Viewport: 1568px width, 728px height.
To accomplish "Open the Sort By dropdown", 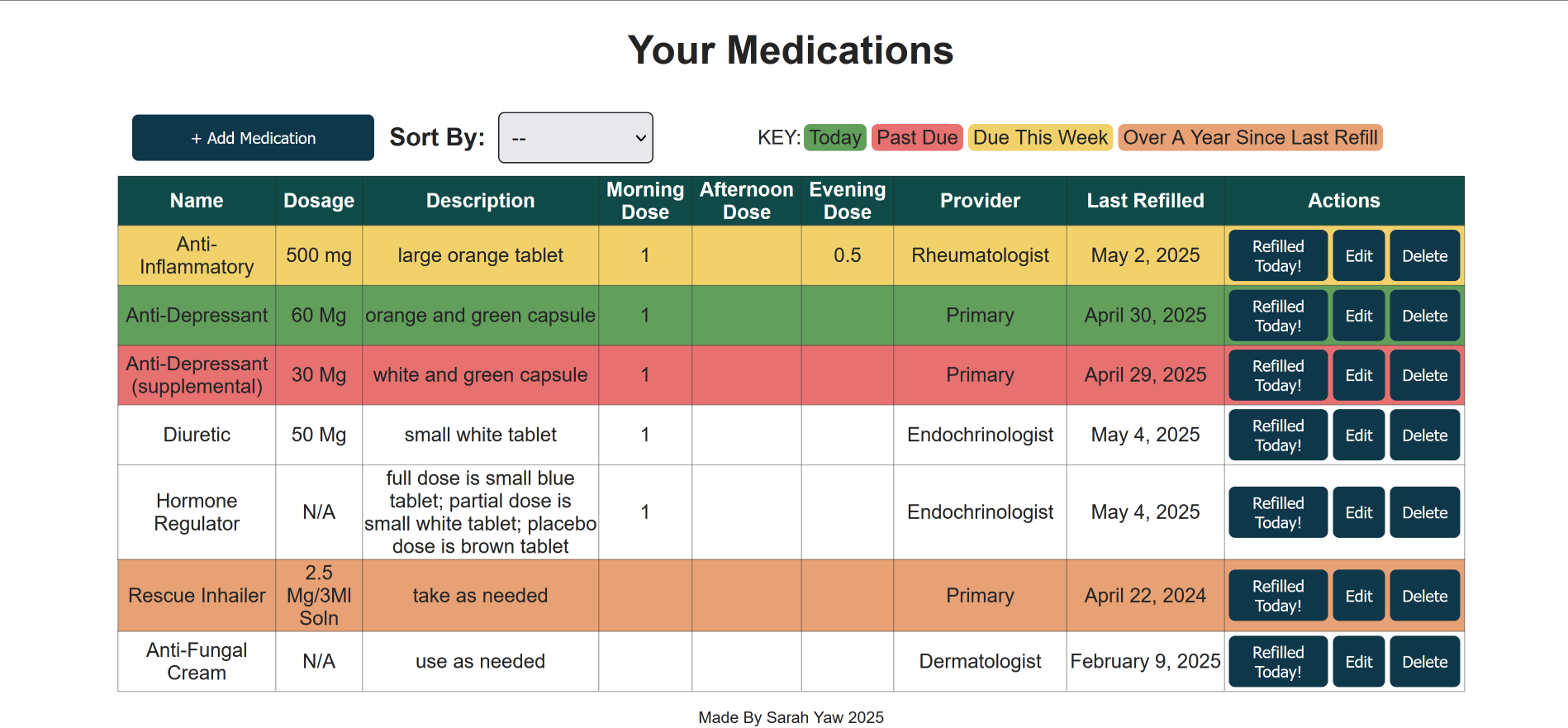I will 576,138.
